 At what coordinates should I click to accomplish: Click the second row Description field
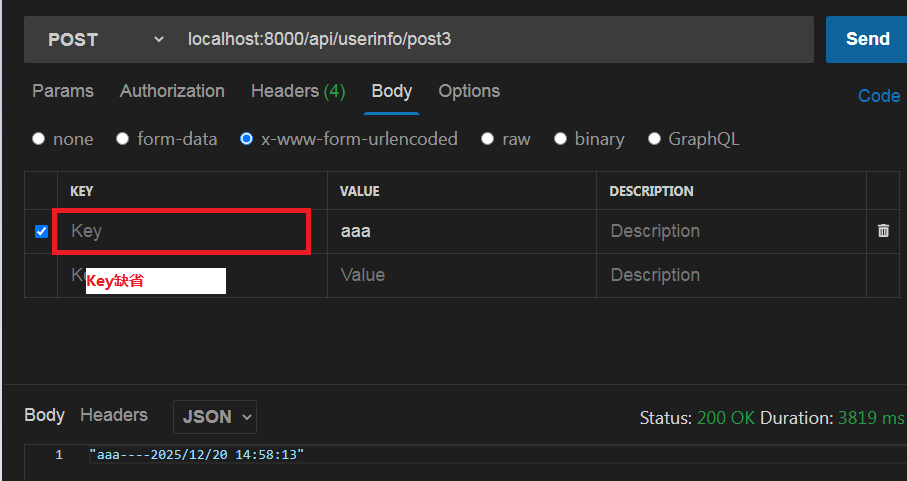[731, 275]
